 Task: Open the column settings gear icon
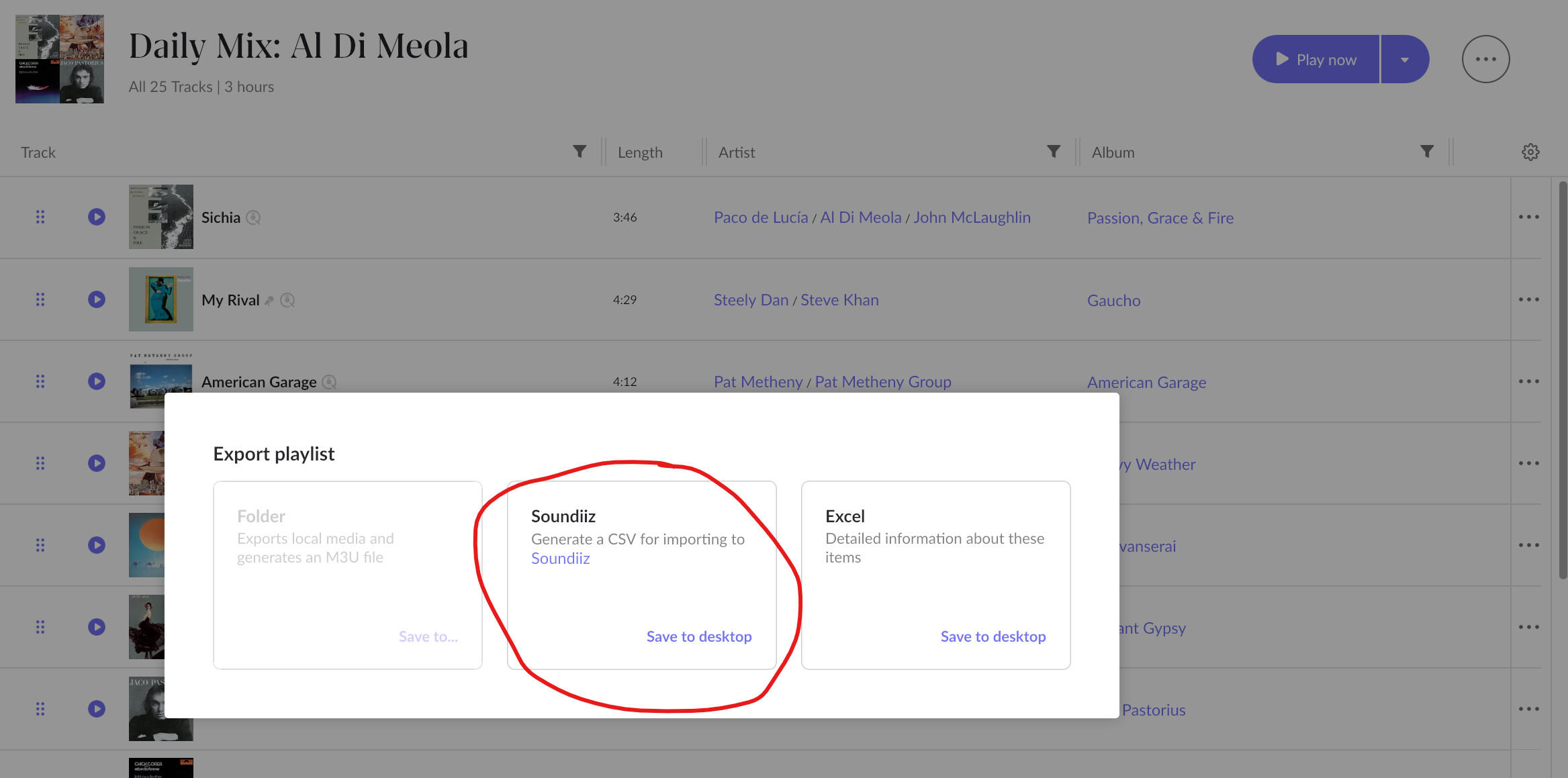1530,152
